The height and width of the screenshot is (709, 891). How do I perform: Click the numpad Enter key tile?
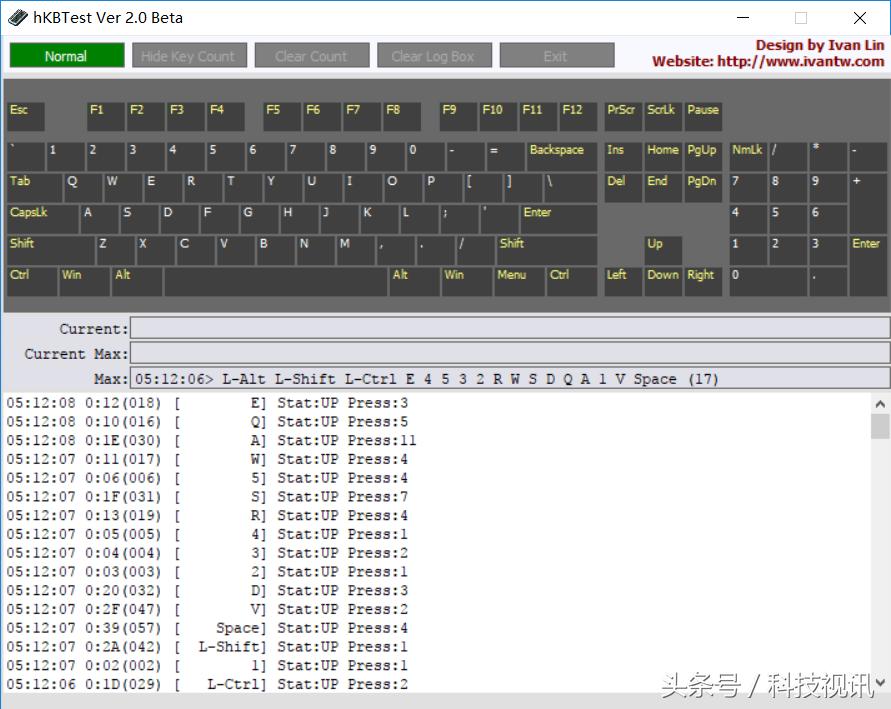[x=868, y=266]
